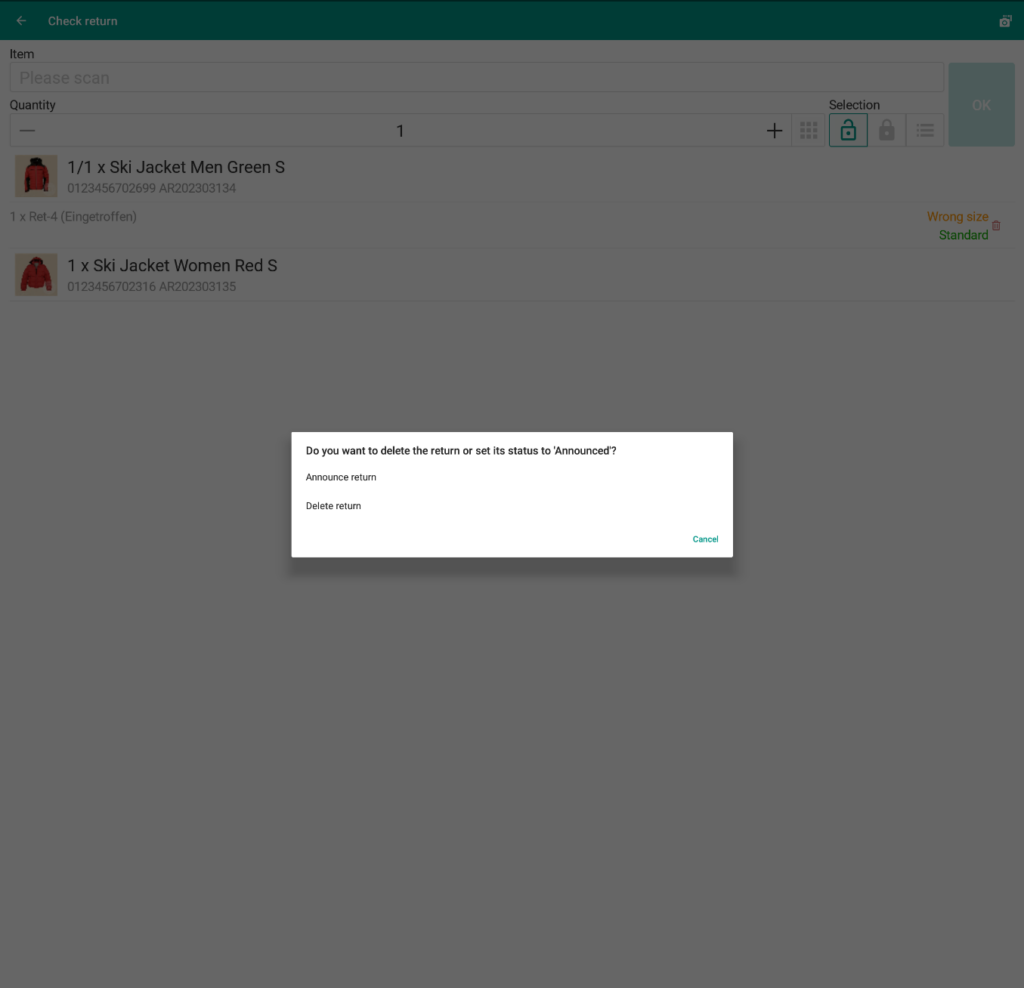Click the 'Wrong size' reason label
Viewport: 1024px width, 988px height.
(956, 217)
